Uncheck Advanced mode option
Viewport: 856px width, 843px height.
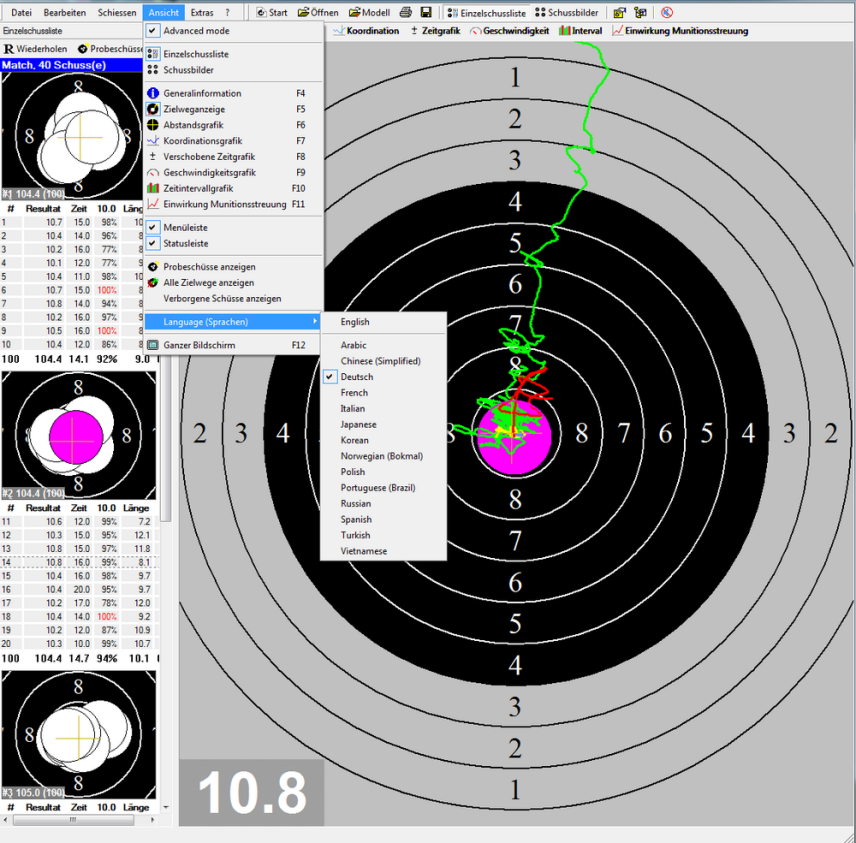tap(196, 31)
